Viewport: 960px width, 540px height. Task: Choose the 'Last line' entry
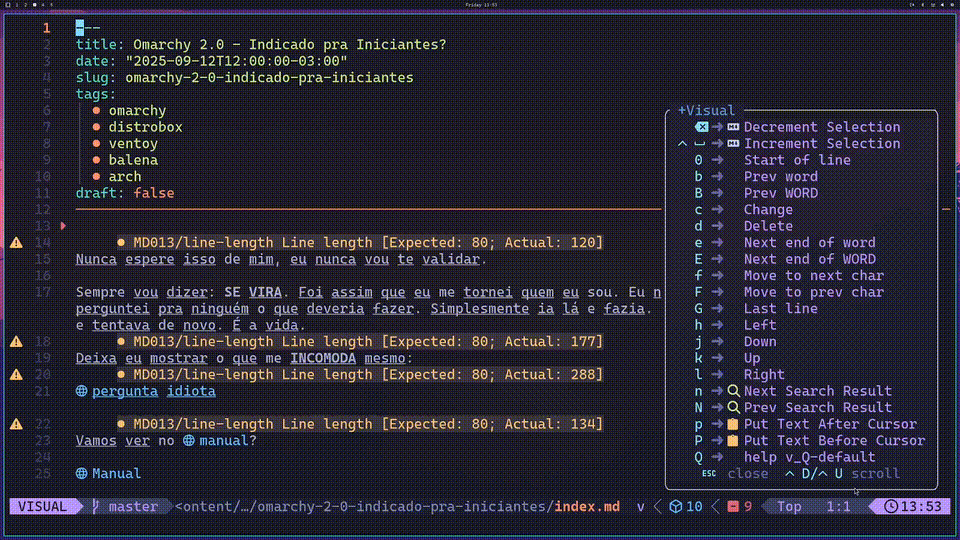click(781, 309)
